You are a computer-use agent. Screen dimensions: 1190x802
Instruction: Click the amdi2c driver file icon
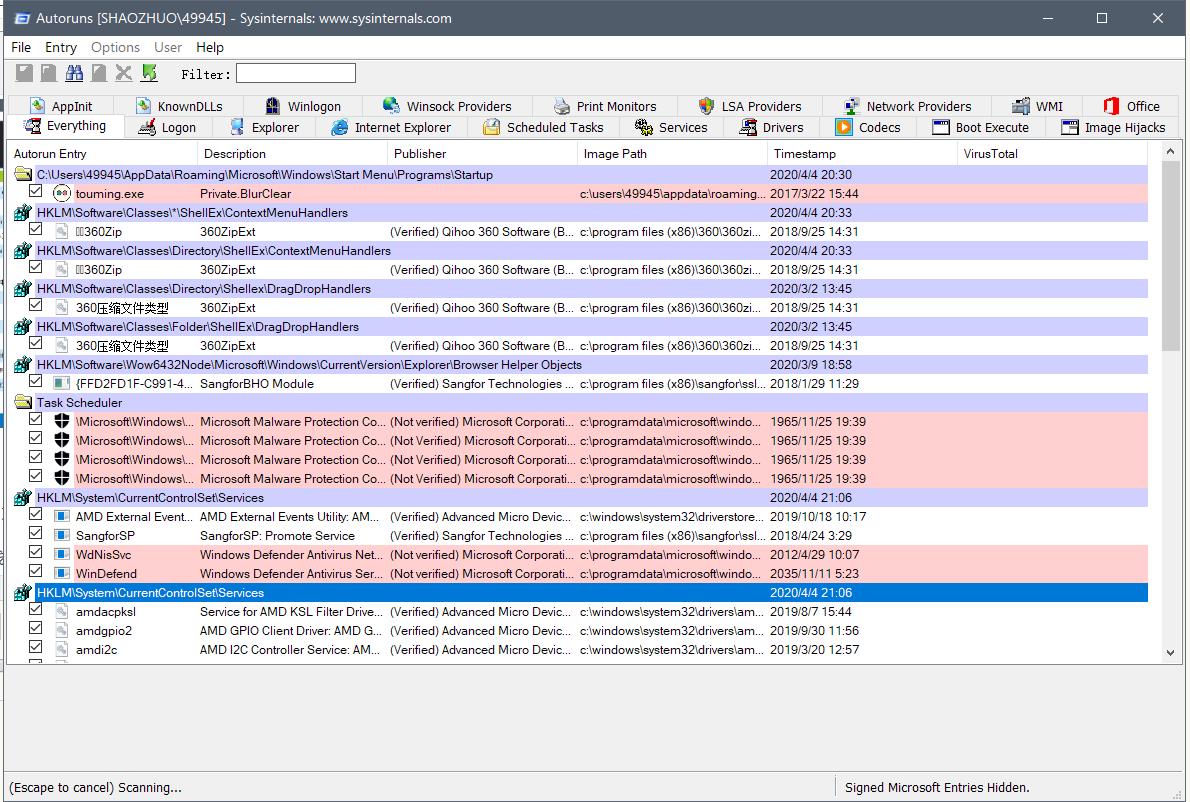pyautogui.click(x=62, y=649)
